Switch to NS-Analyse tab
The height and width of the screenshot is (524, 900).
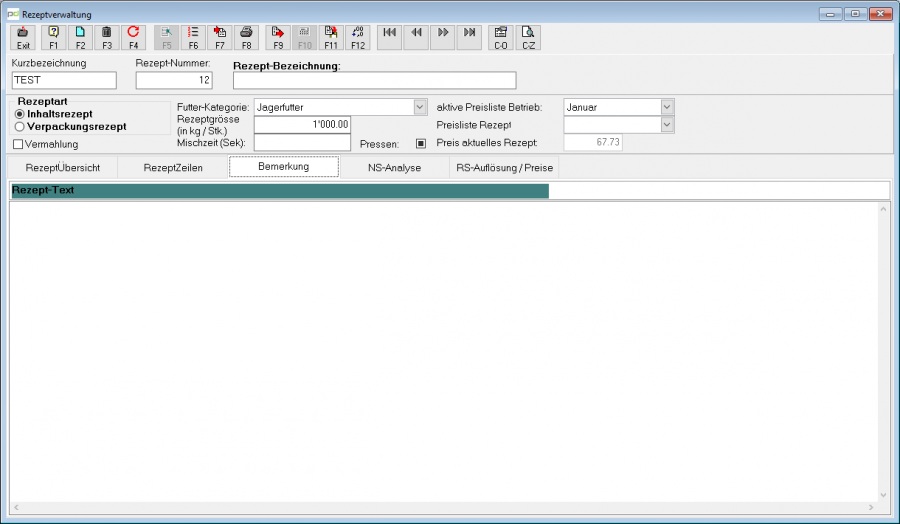click(x=394, y=168)
